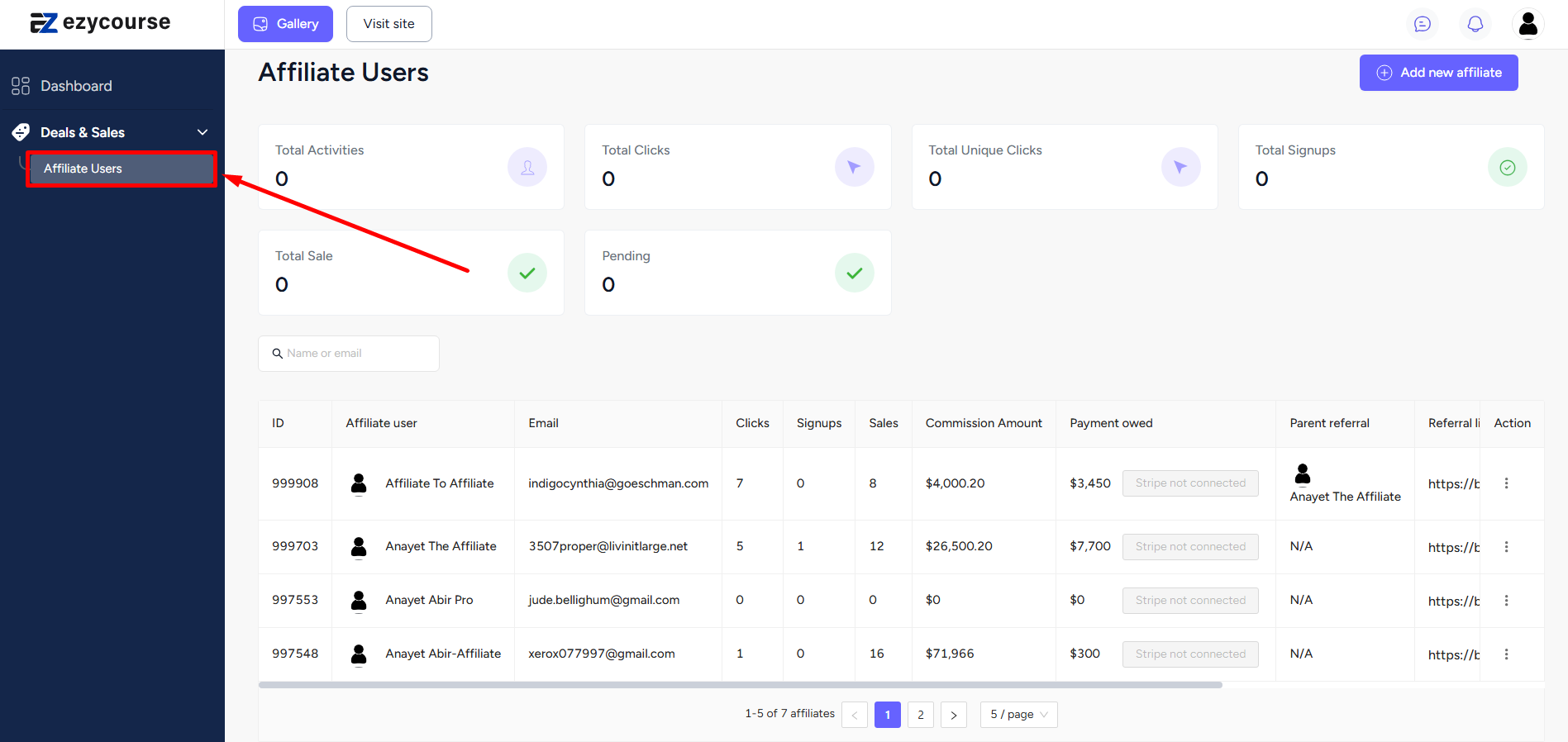Click Stripe not connected for $3,450 row
Screen dimensions: 1568x742
pyautogui.click(x=1190, y=483)
